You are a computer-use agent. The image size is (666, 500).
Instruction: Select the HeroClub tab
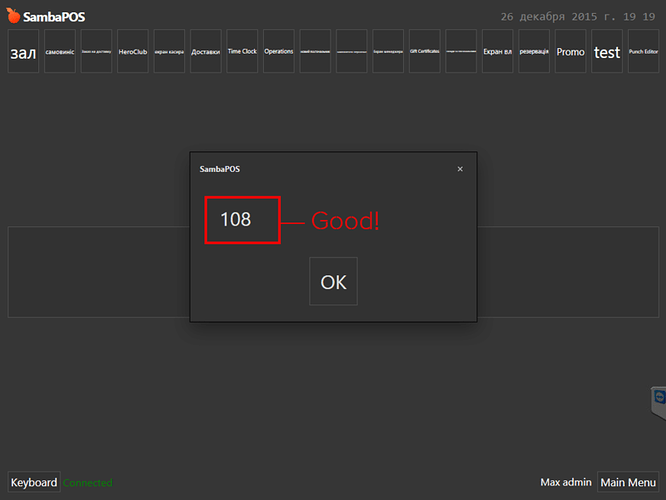coord(133,51)
